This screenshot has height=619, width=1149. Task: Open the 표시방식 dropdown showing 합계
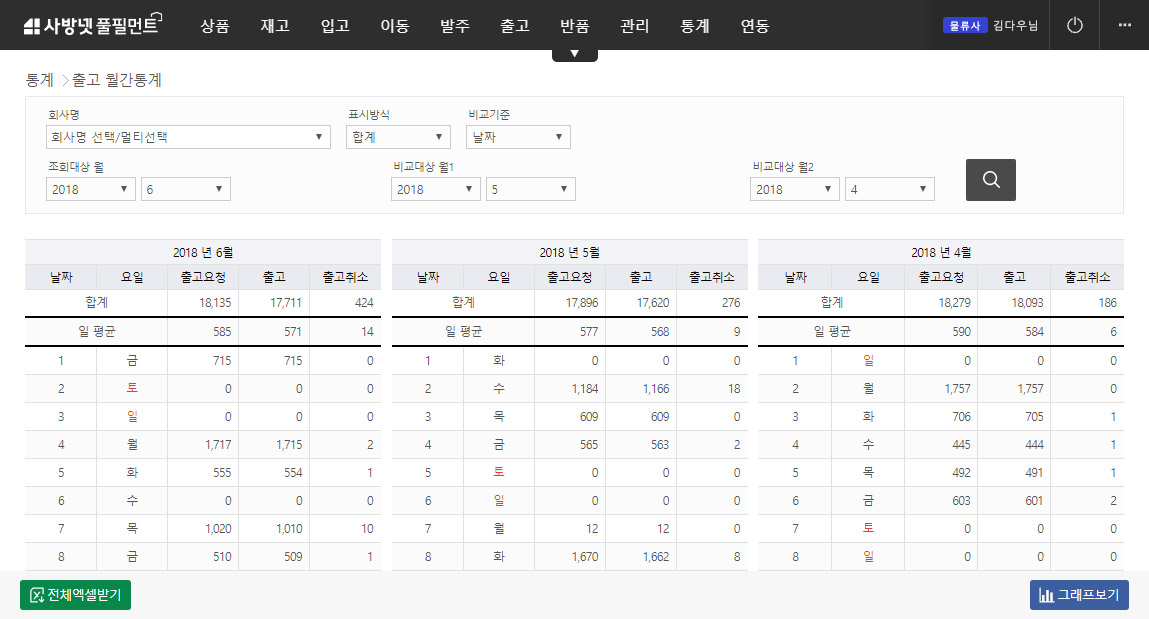point(398,137)
